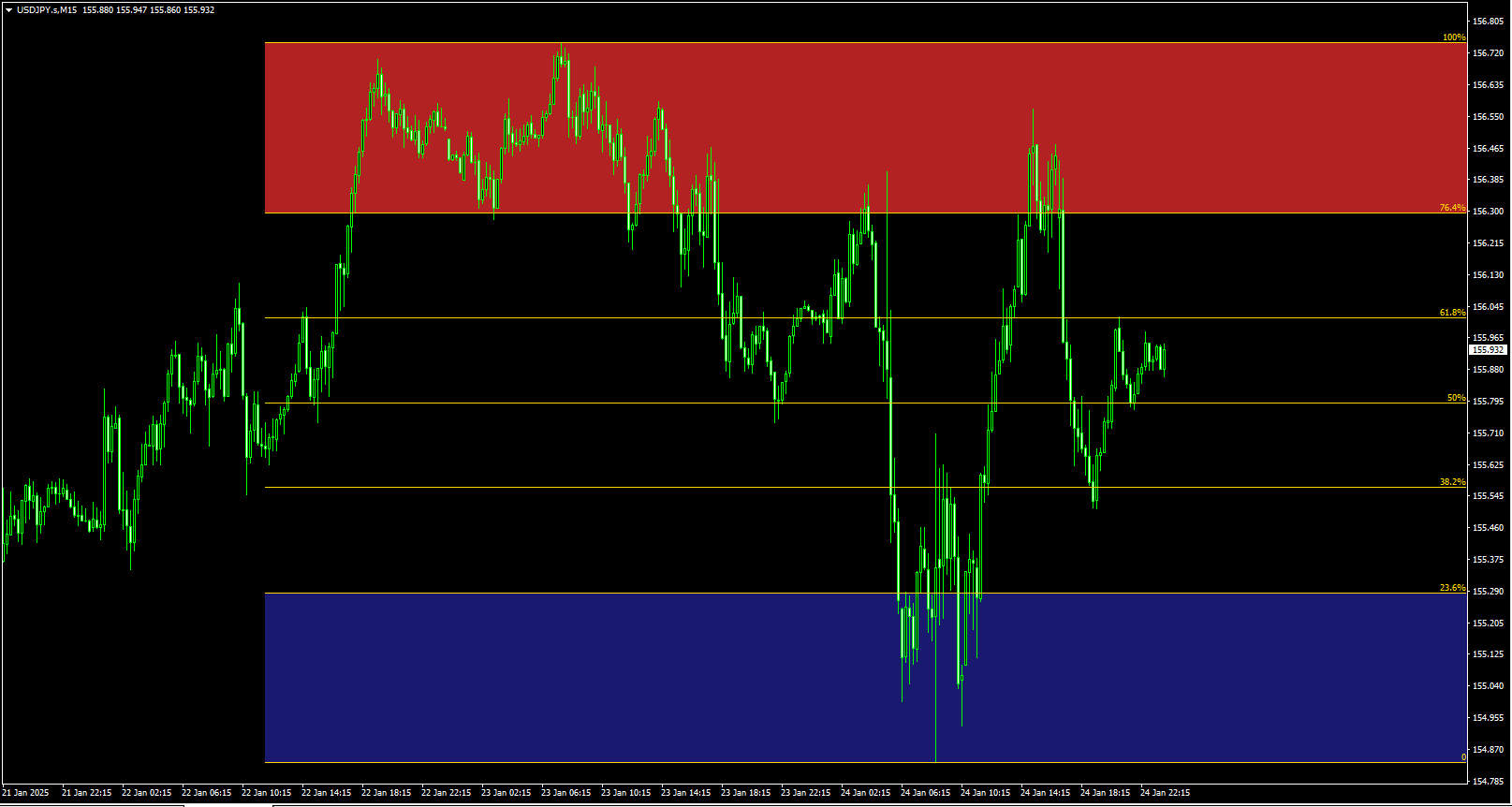Click the 23 Jan 22:15 time label
Screen dimensions: 1512x807
tap(805, 793)
